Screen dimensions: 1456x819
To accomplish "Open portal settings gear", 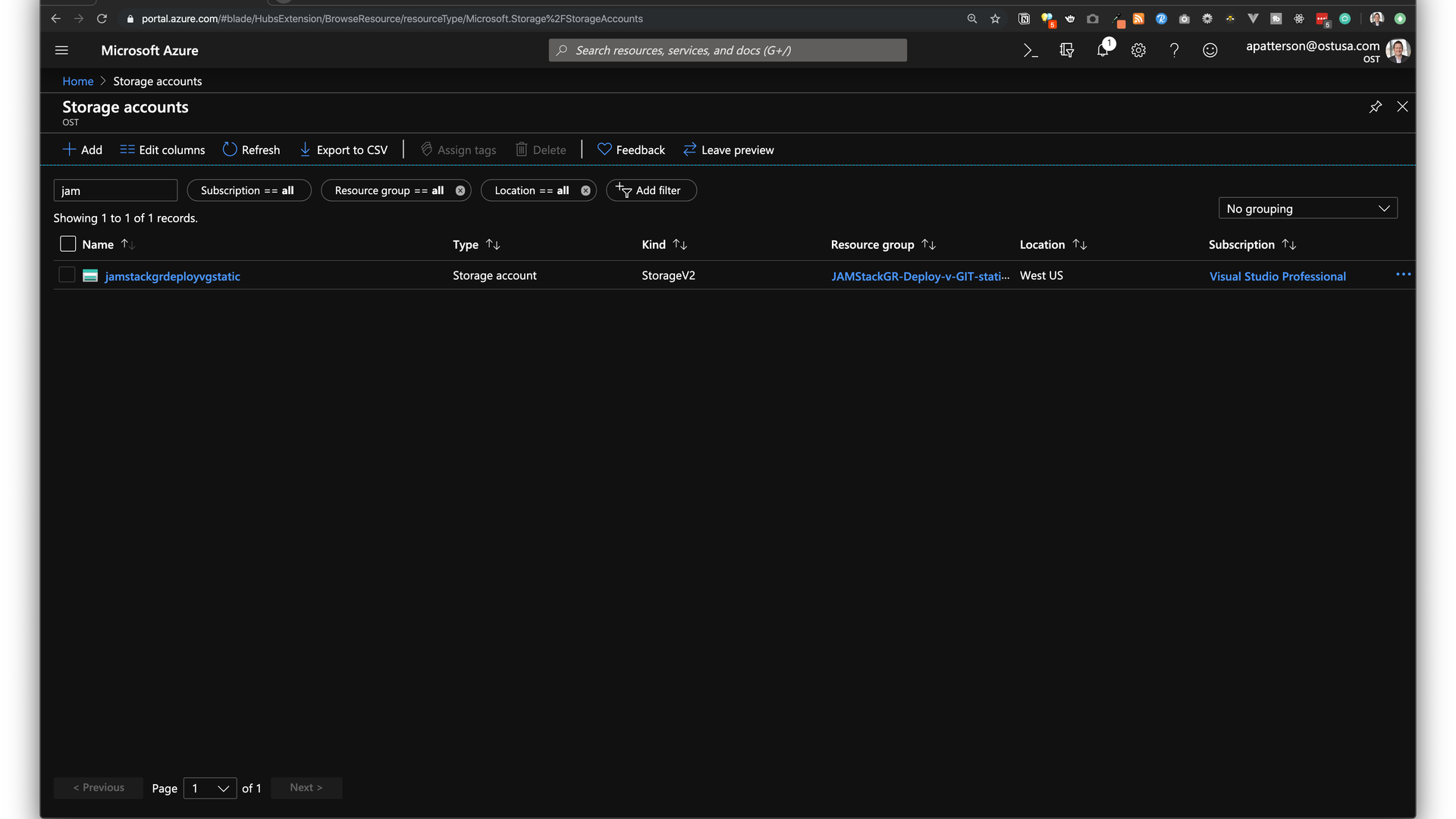I will (1138, 51).
